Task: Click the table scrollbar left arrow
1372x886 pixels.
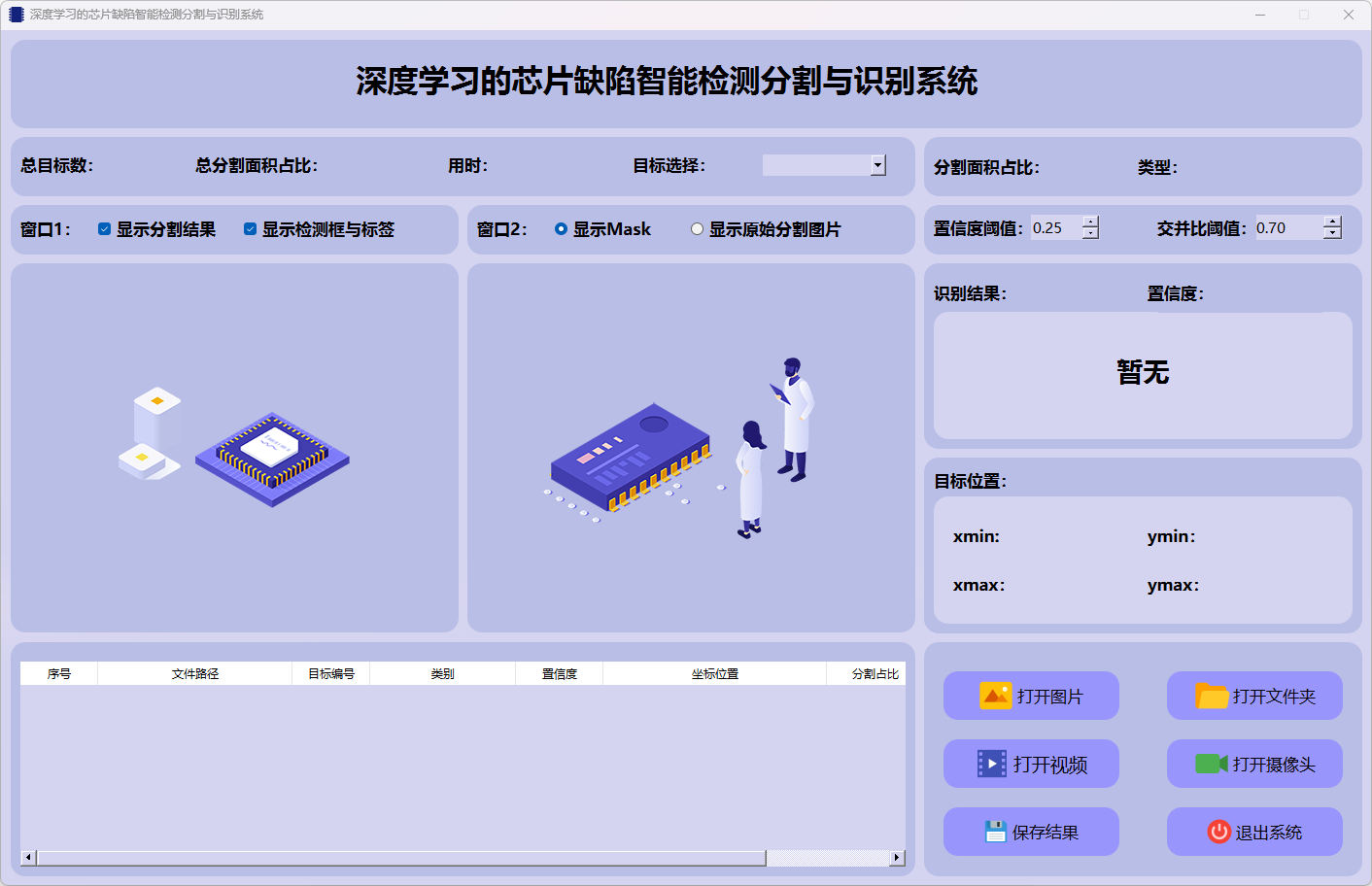Action: (x=28, y=858)
